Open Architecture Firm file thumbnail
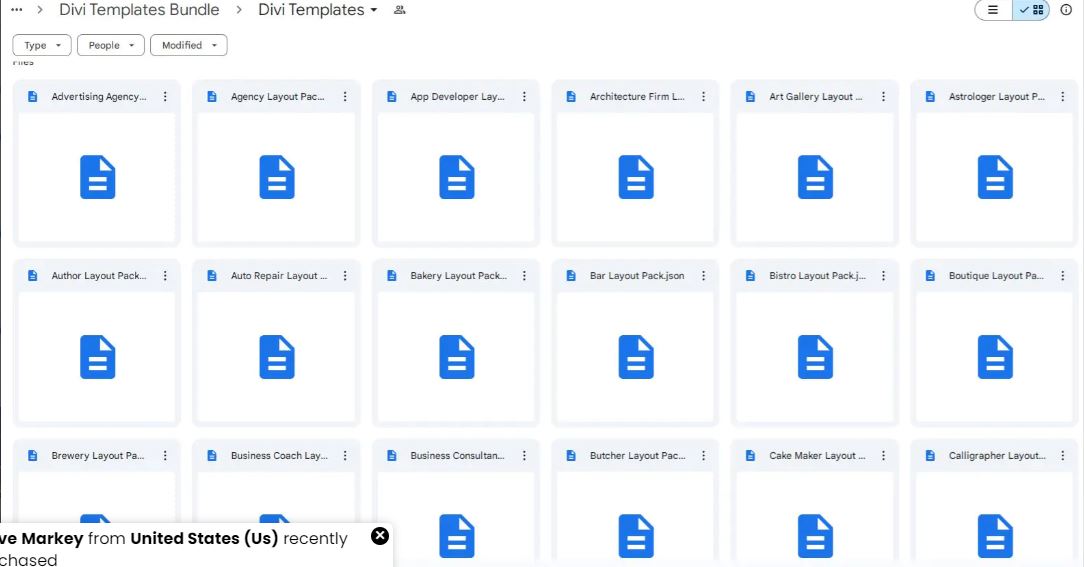 (x=635, y=178)
